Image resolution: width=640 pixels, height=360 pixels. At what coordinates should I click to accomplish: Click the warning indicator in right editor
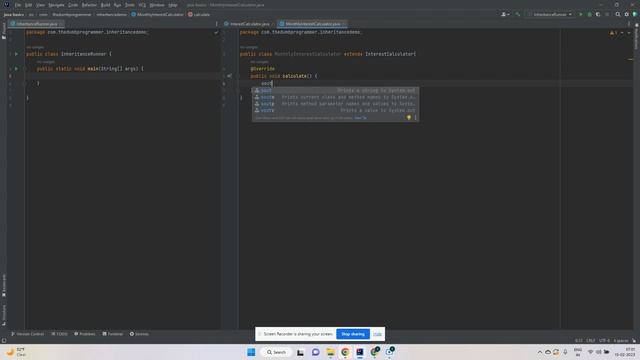pyautogui.click(x=613, y=33)
